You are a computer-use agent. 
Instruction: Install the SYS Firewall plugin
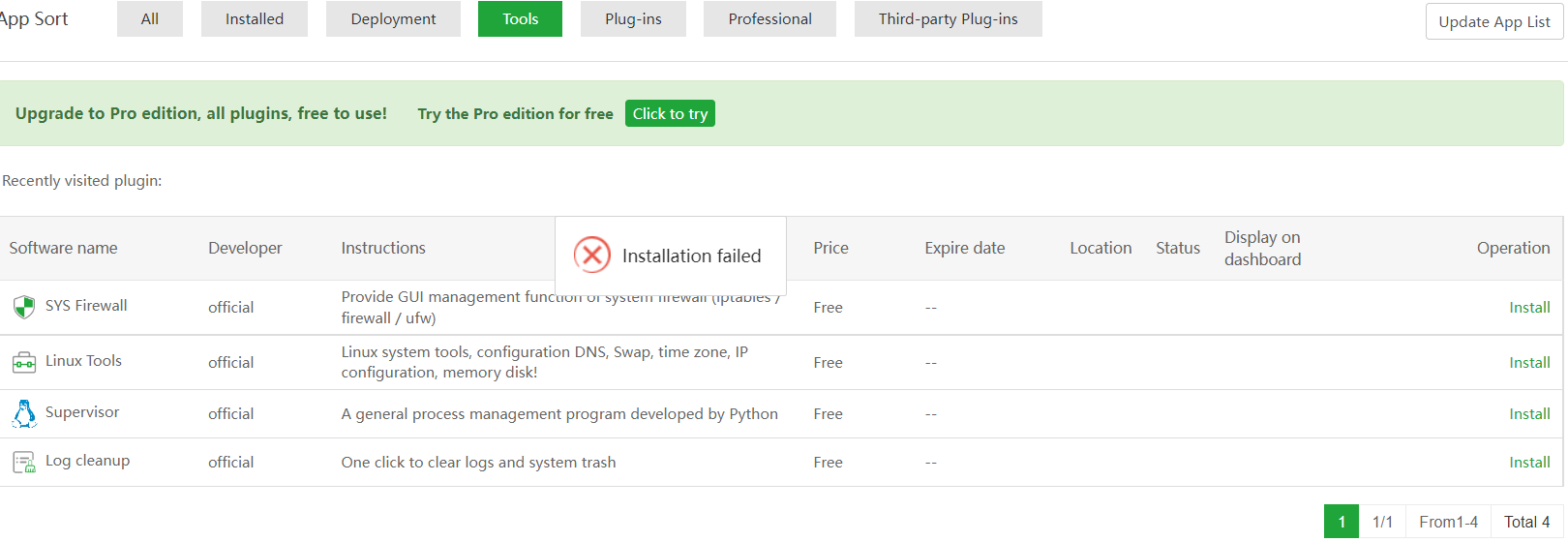(x=1529, y=308)
